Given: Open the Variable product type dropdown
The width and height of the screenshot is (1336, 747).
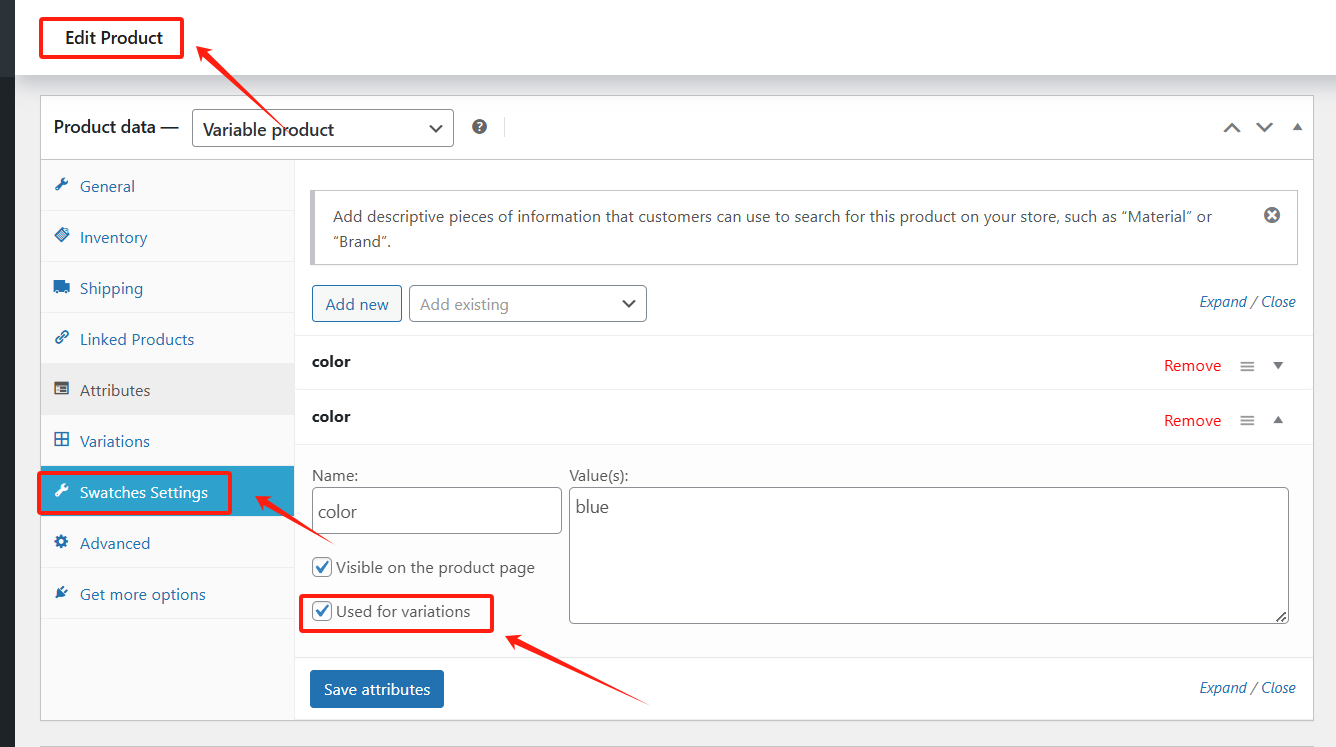Looking at the screenshot, I should point(322,128).
